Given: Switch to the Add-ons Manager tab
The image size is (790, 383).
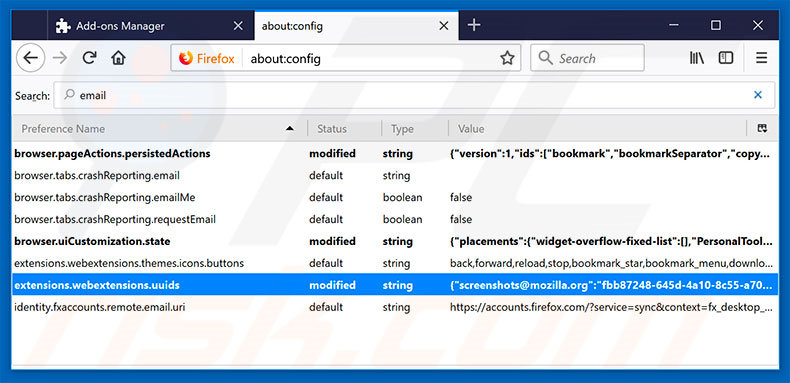Looking at the screenshot, I should (151, 26).
